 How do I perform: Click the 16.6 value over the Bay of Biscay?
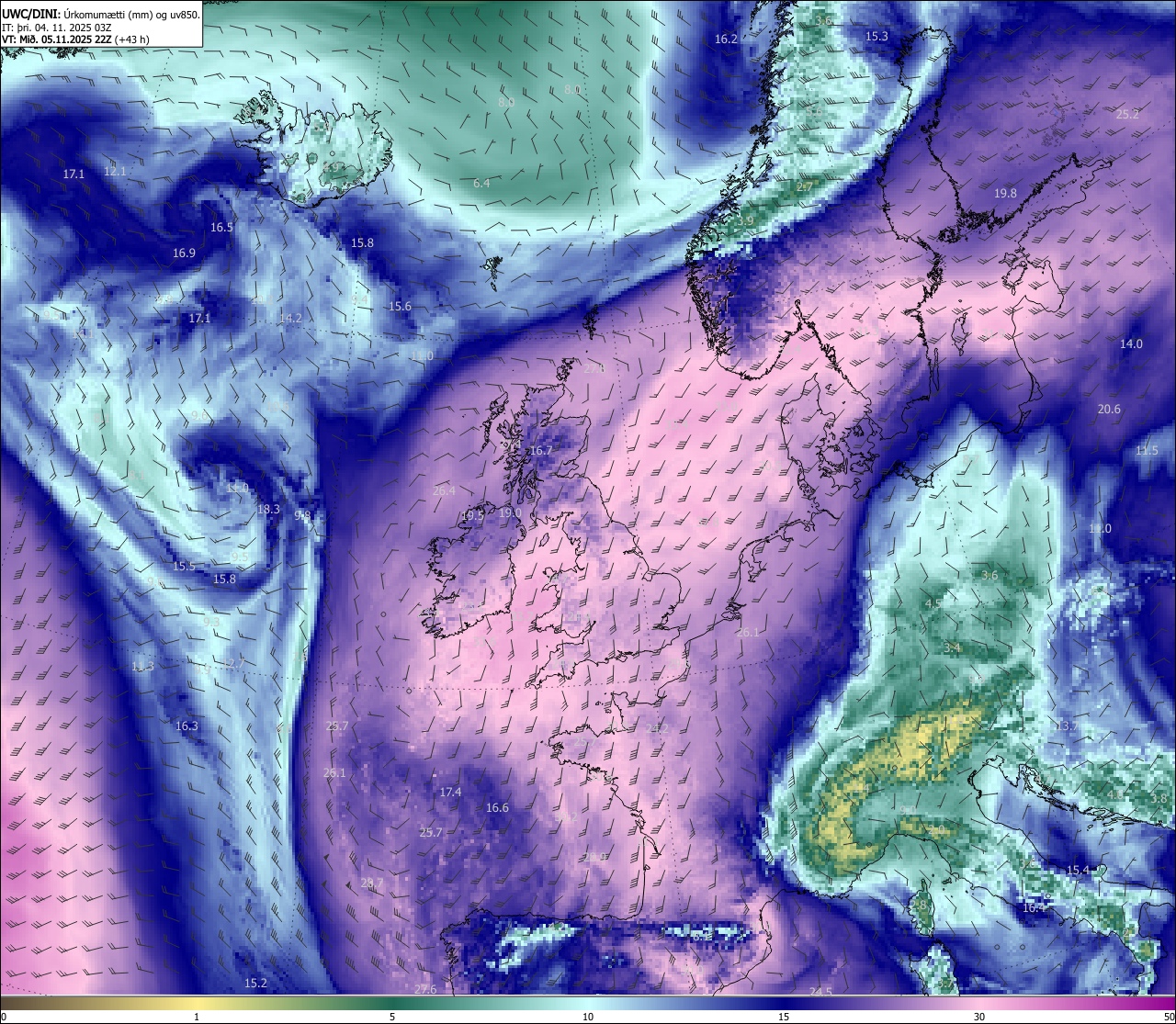click(x=497, y=807)
